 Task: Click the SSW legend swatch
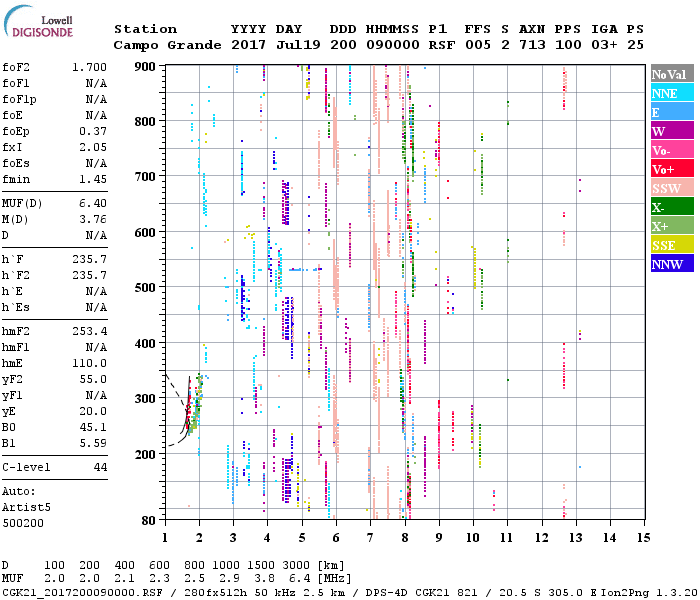671,188
